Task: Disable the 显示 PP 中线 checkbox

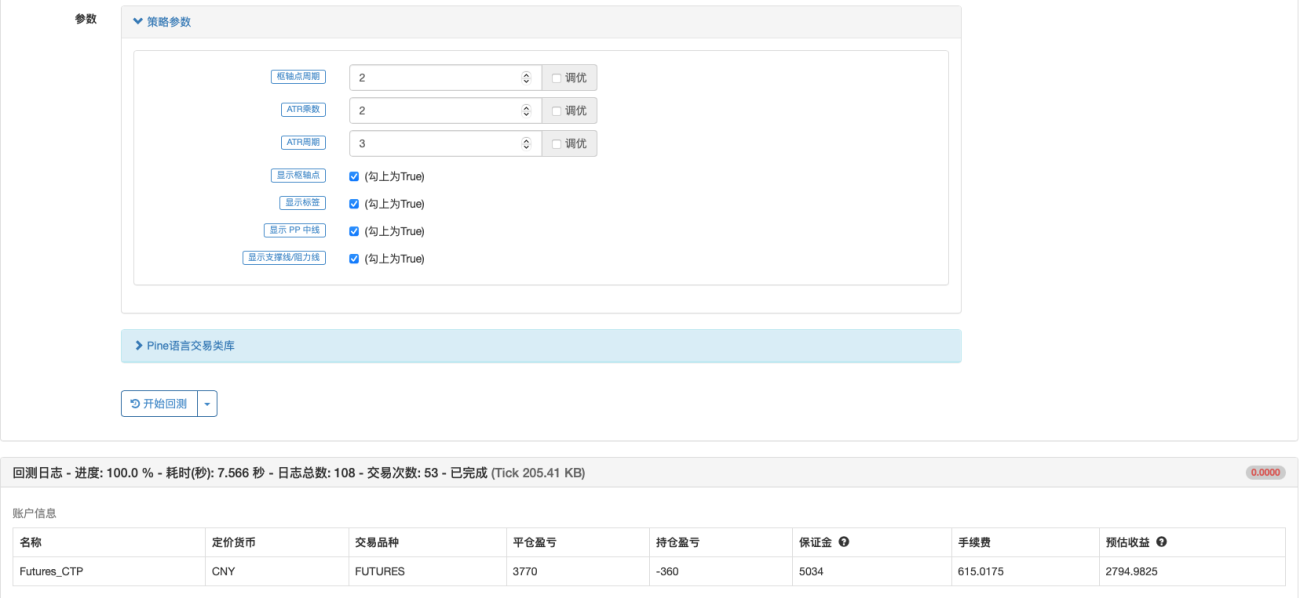Action: click(x=354, y=231)
